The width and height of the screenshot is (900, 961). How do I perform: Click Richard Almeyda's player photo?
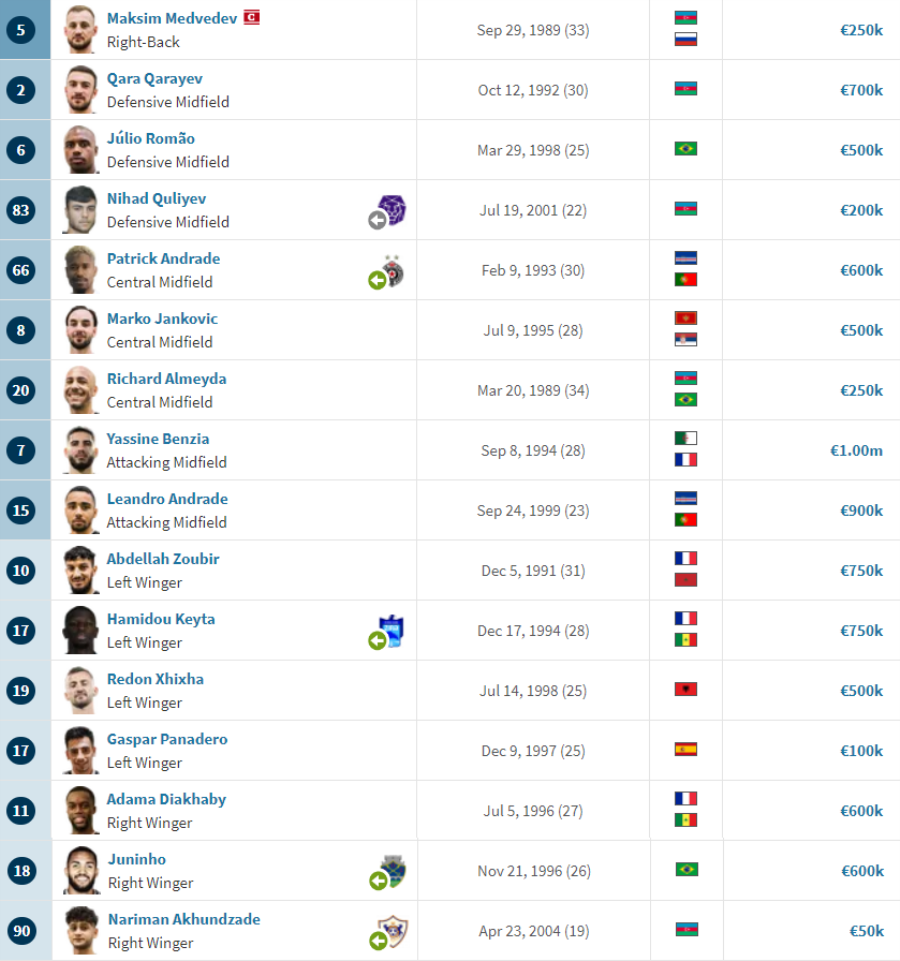(80, 390)
